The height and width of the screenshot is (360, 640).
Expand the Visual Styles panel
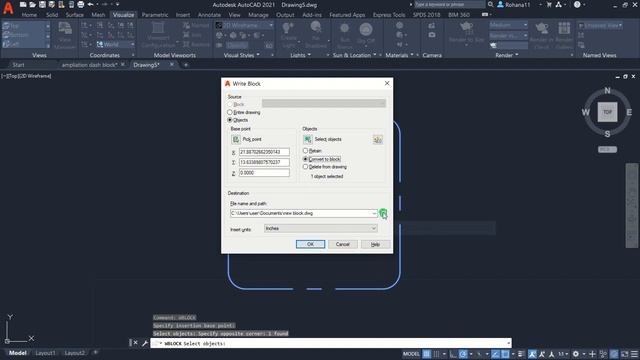click(242, 55)
